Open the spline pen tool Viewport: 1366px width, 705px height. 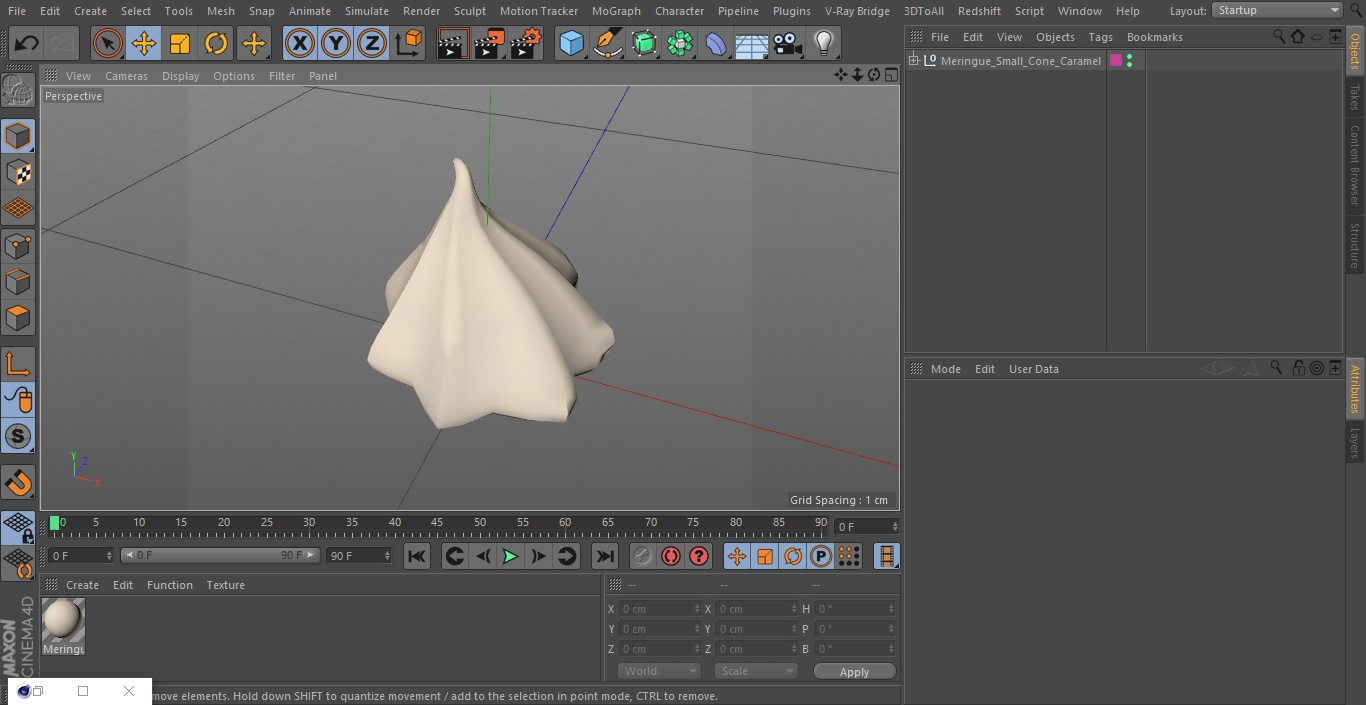[607, 44]
